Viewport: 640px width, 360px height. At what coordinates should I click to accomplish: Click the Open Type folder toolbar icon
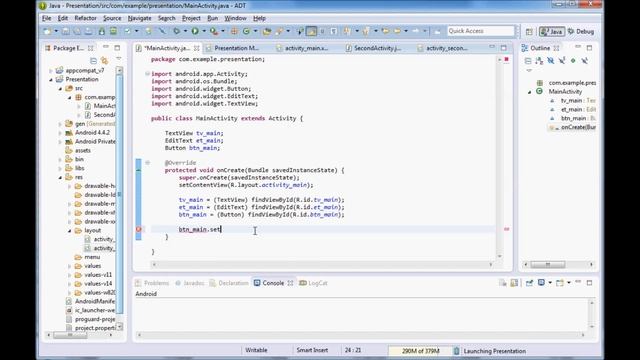[267, 31]
